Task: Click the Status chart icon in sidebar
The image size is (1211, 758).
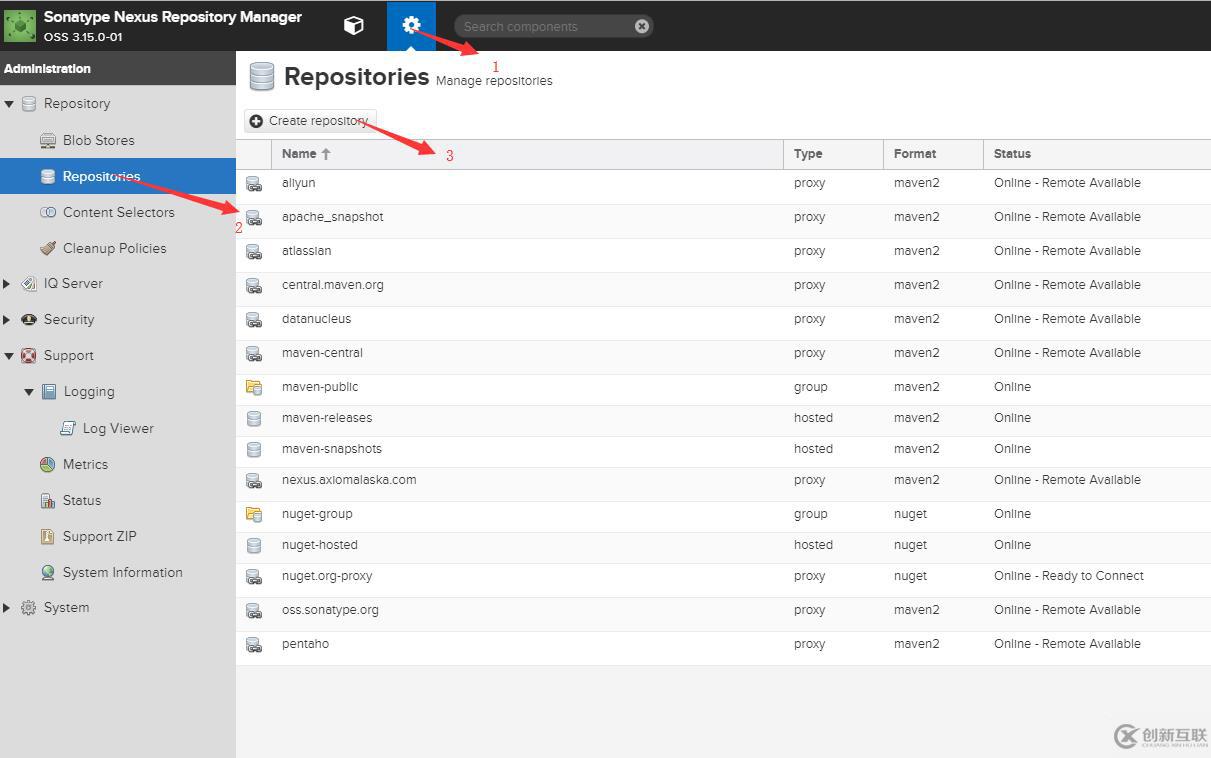Action: (x=47, y=500)
